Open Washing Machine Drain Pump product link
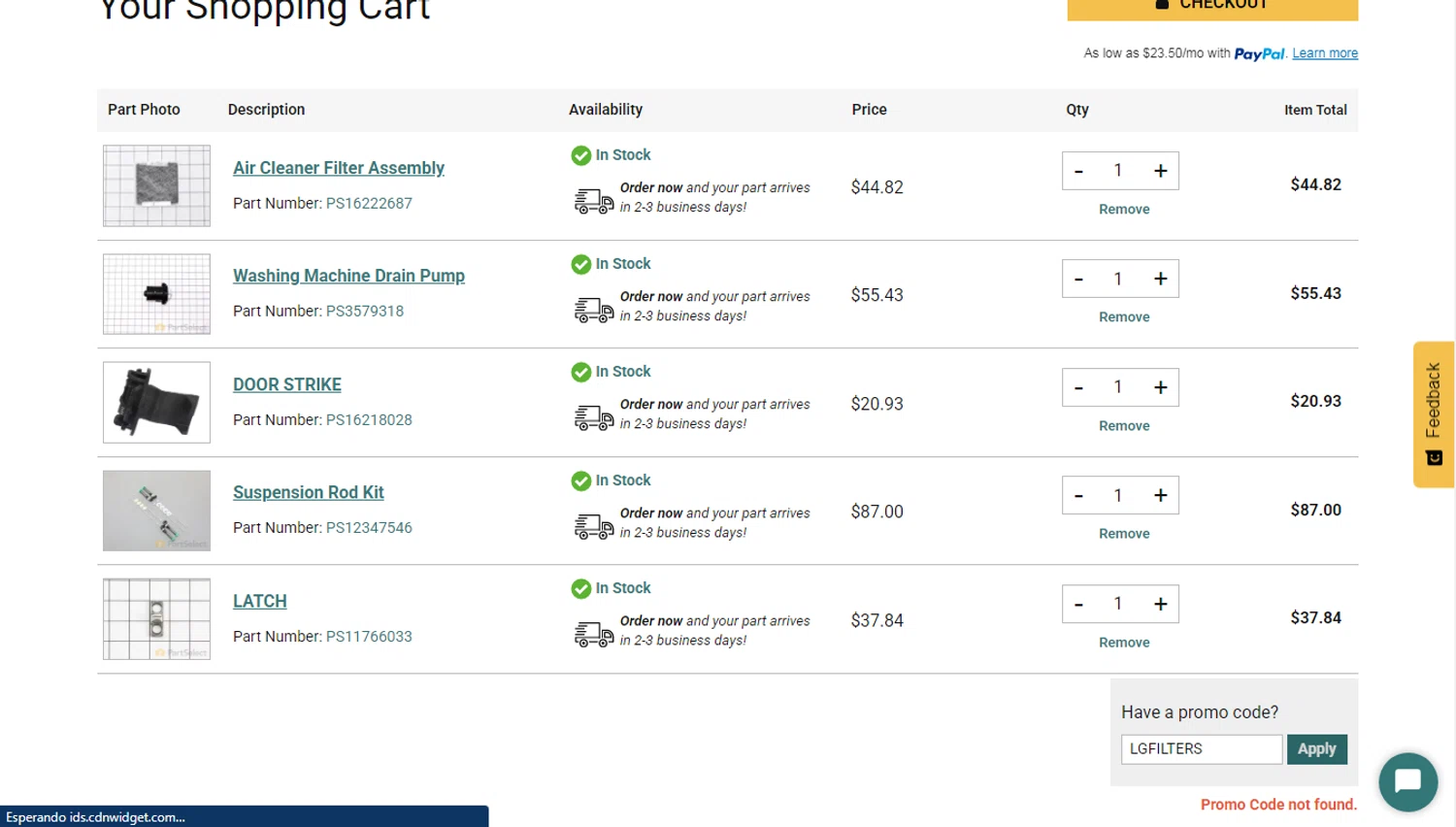The width and height of the screenshot is (1456, 827). coord(348,276)
